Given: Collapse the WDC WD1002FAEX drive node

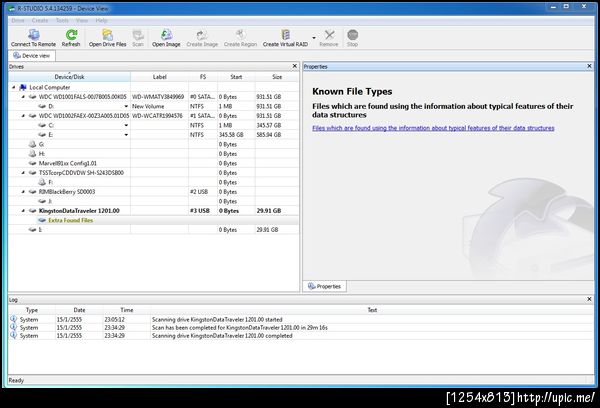Looking at the screenshot, I should point(23,116).
